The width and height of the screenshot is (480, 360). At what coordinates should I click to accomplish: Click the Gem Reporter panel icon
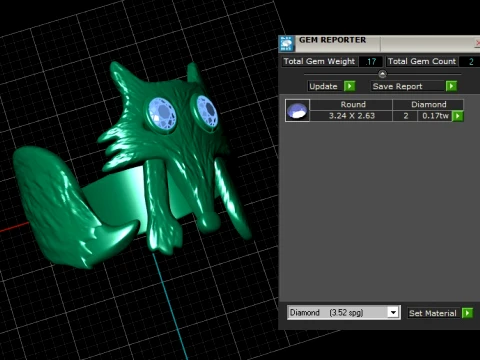click(286, 44)
